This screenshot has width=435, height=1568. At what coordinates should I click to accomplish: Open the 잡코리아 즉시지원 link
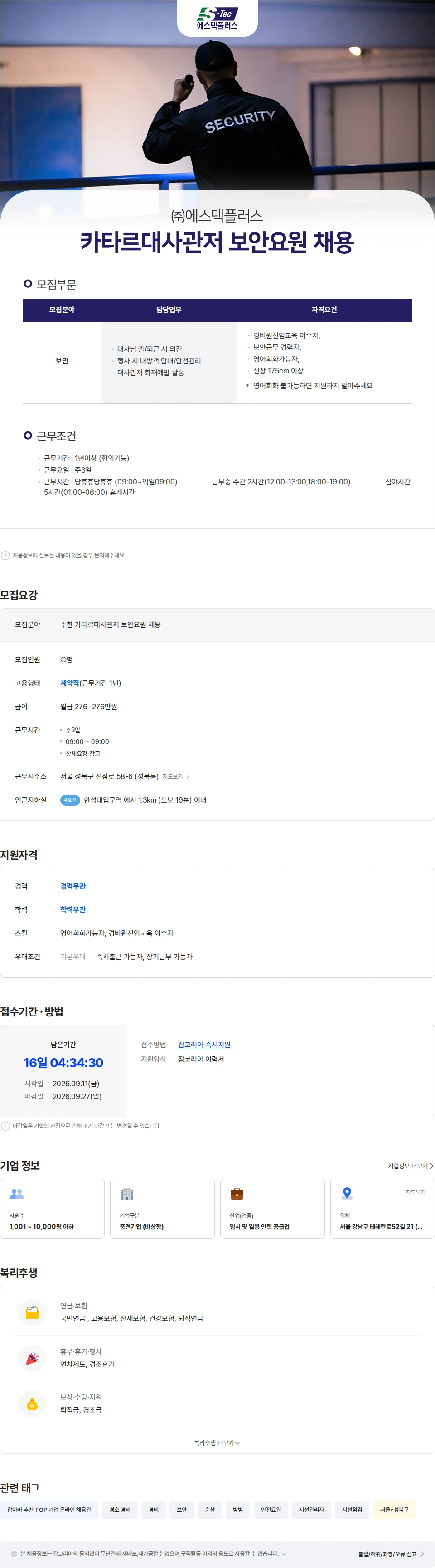[204, 1045]
